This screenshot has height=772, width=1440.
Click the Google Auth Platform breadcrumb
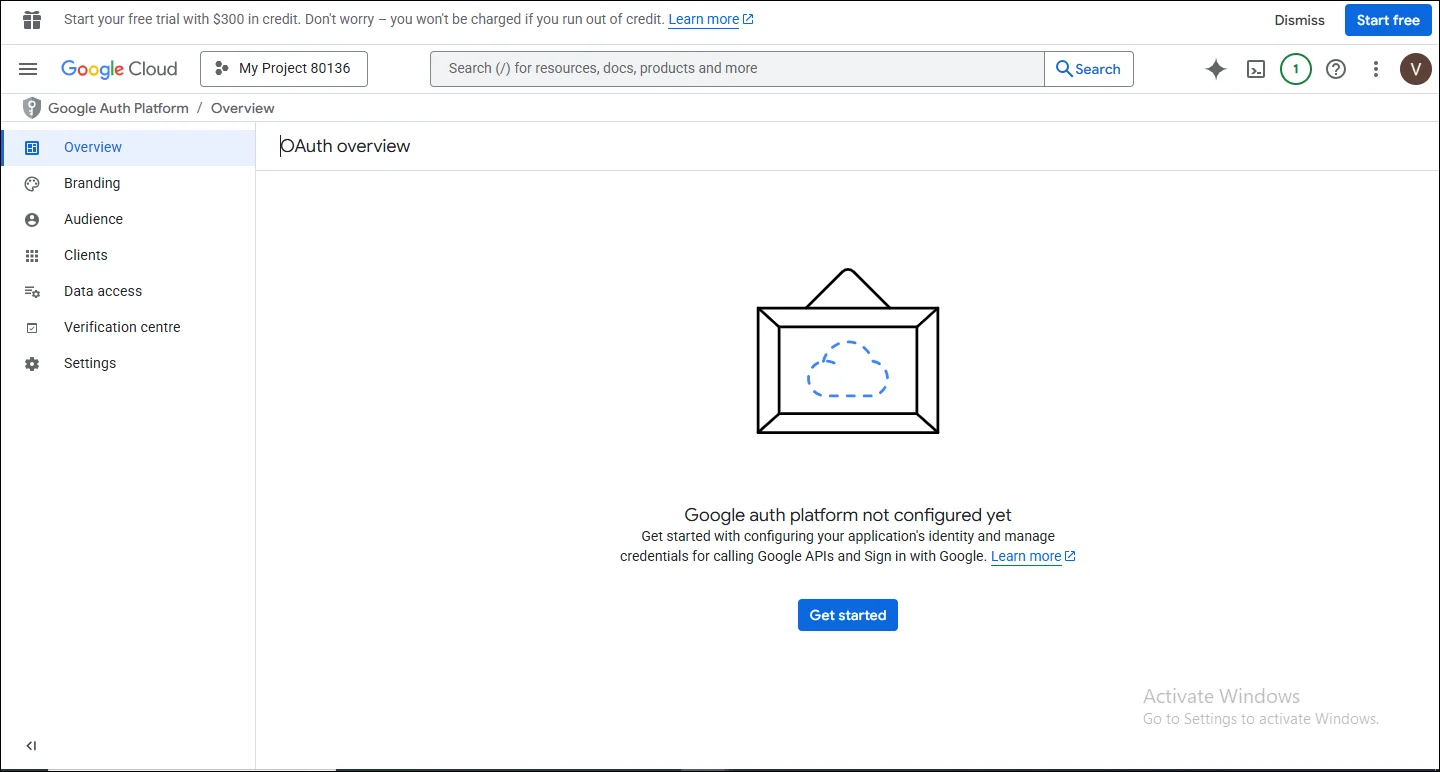click(x=118, y=108)
